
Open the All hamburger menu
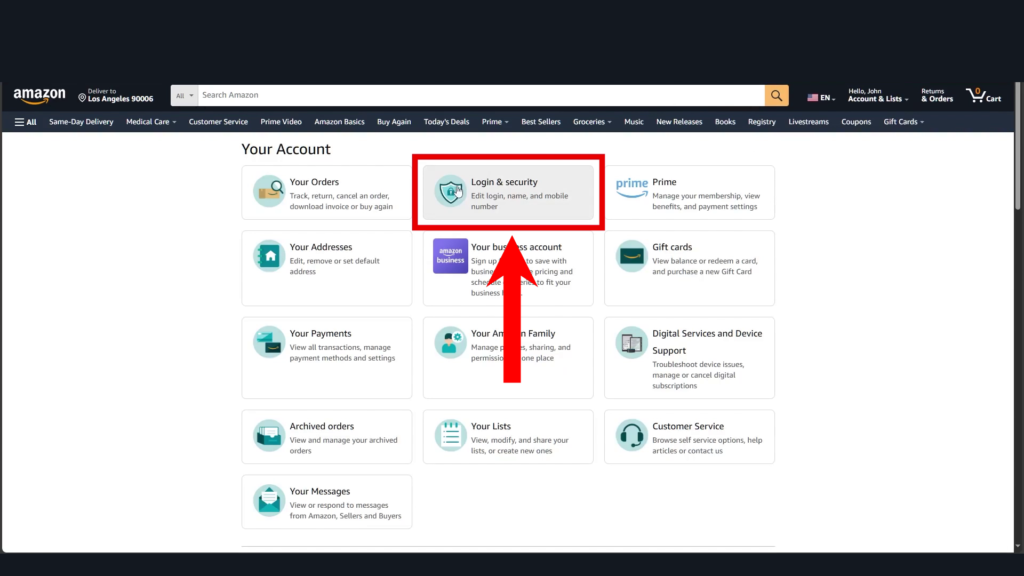(x=25, y=122)
